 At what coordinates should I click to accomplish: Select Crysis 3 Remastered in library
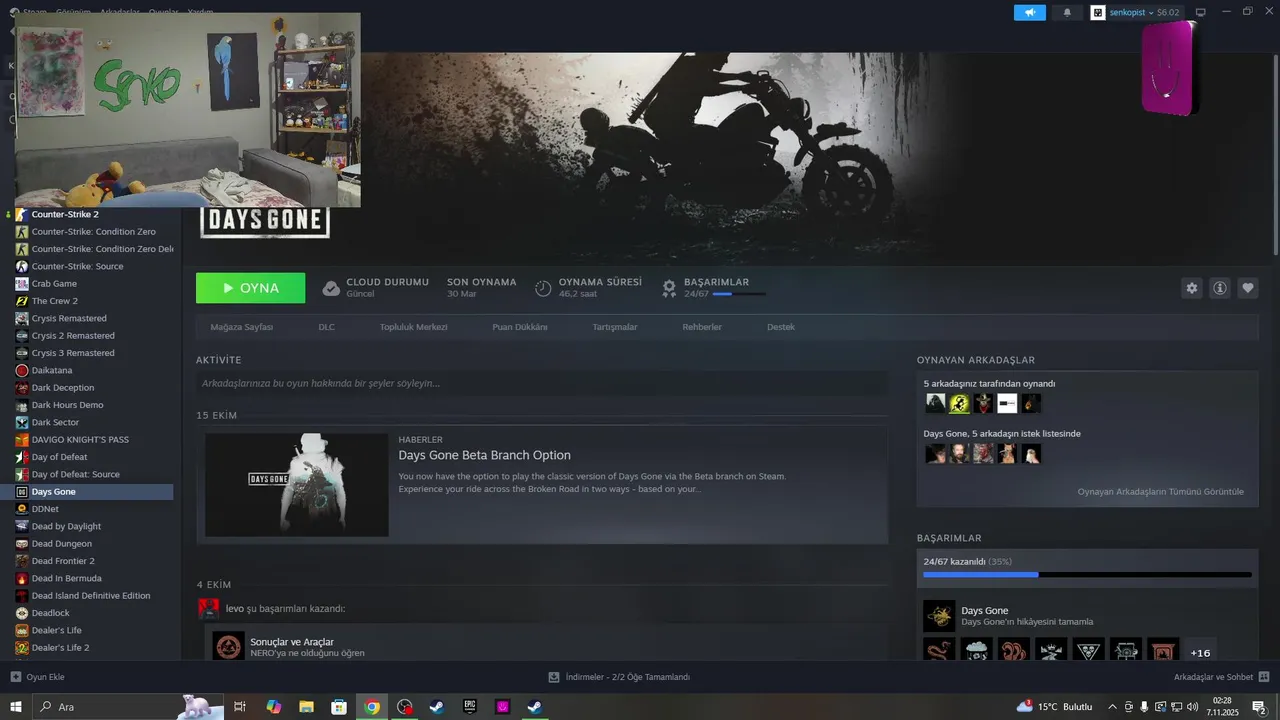pos(73,353)
